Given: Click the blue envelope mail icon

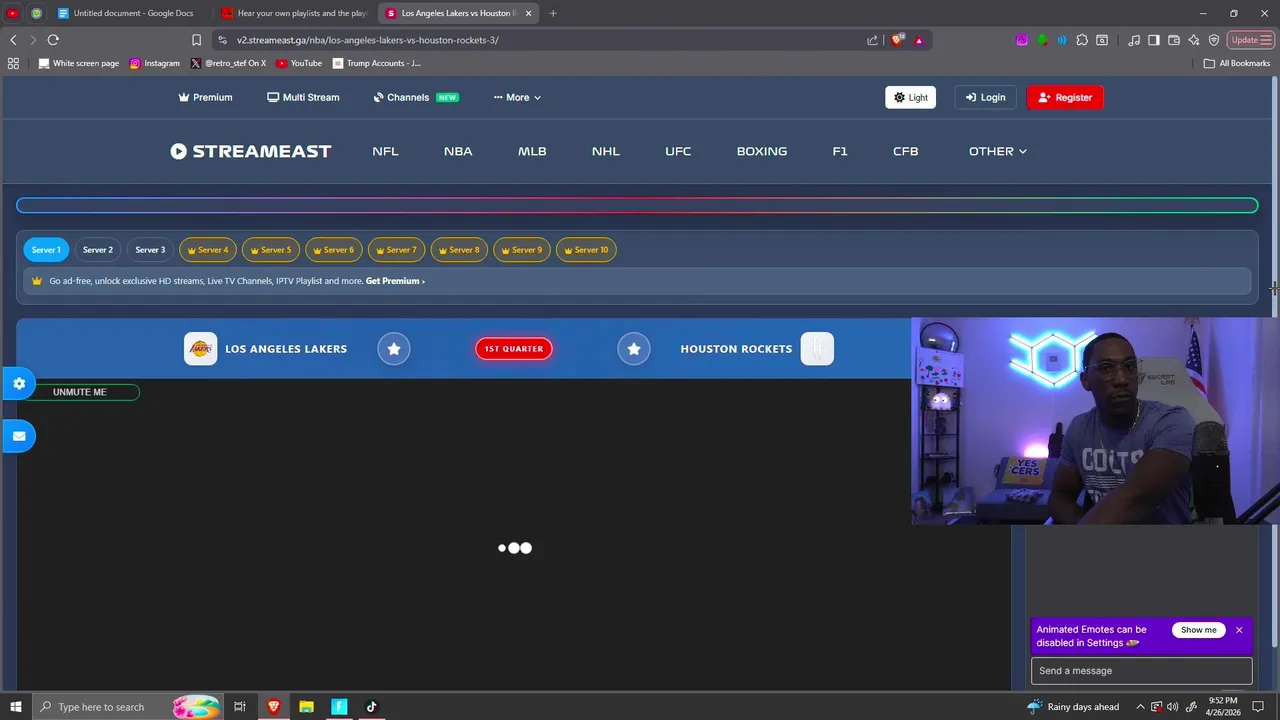Looking at the screenshot, I should tap(18, 436).
